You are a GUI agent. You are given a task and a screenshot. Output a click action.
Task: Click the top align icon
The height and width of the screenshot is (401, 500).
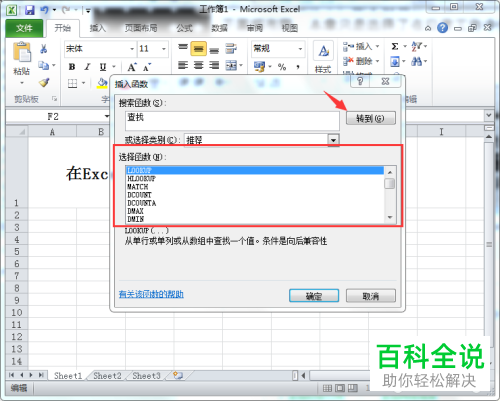click(x=183, y=48)
